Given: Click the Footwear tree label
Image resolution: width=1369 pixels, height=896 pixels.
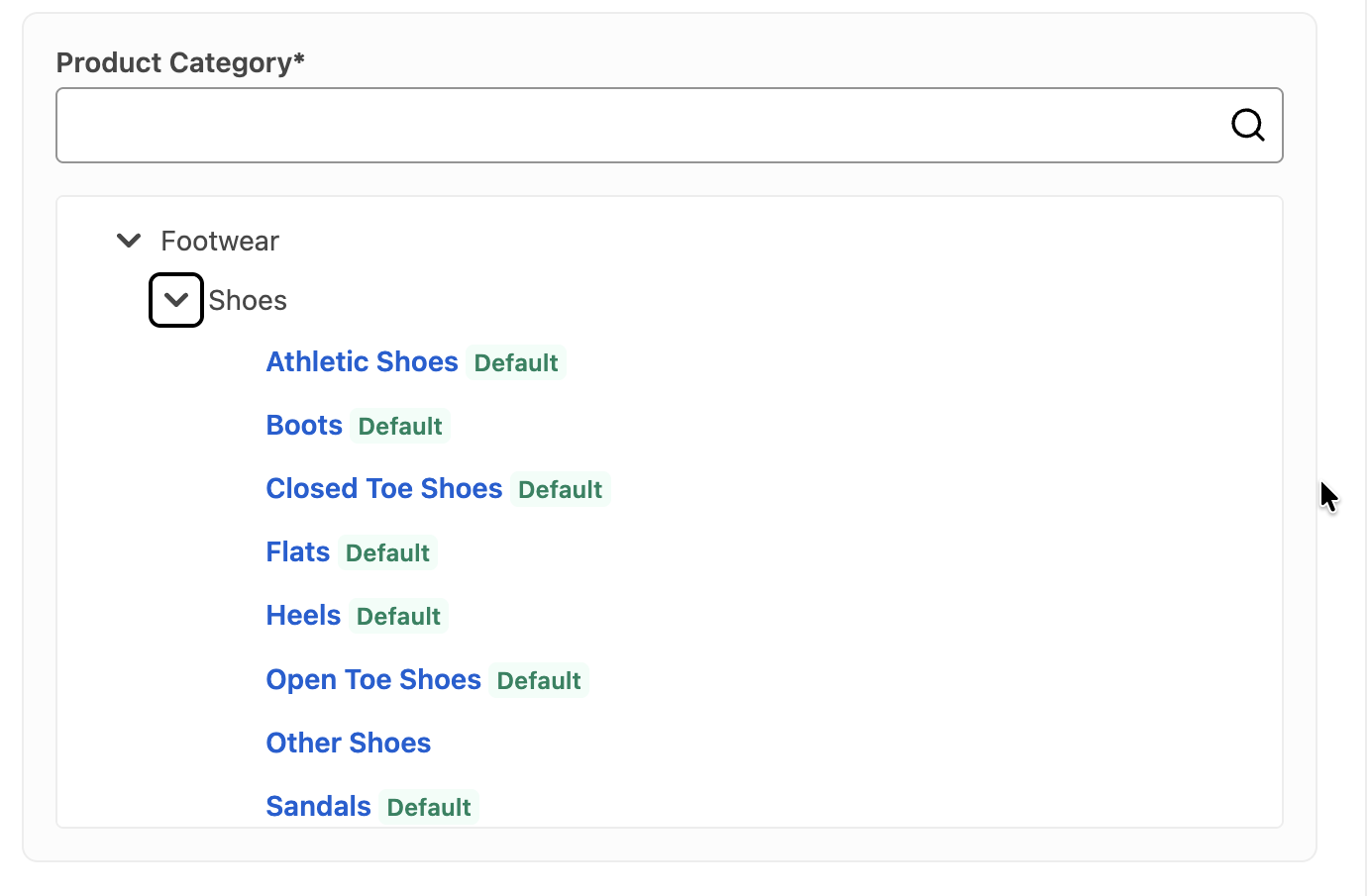Looking at the screenshot, I should (220, 241).
